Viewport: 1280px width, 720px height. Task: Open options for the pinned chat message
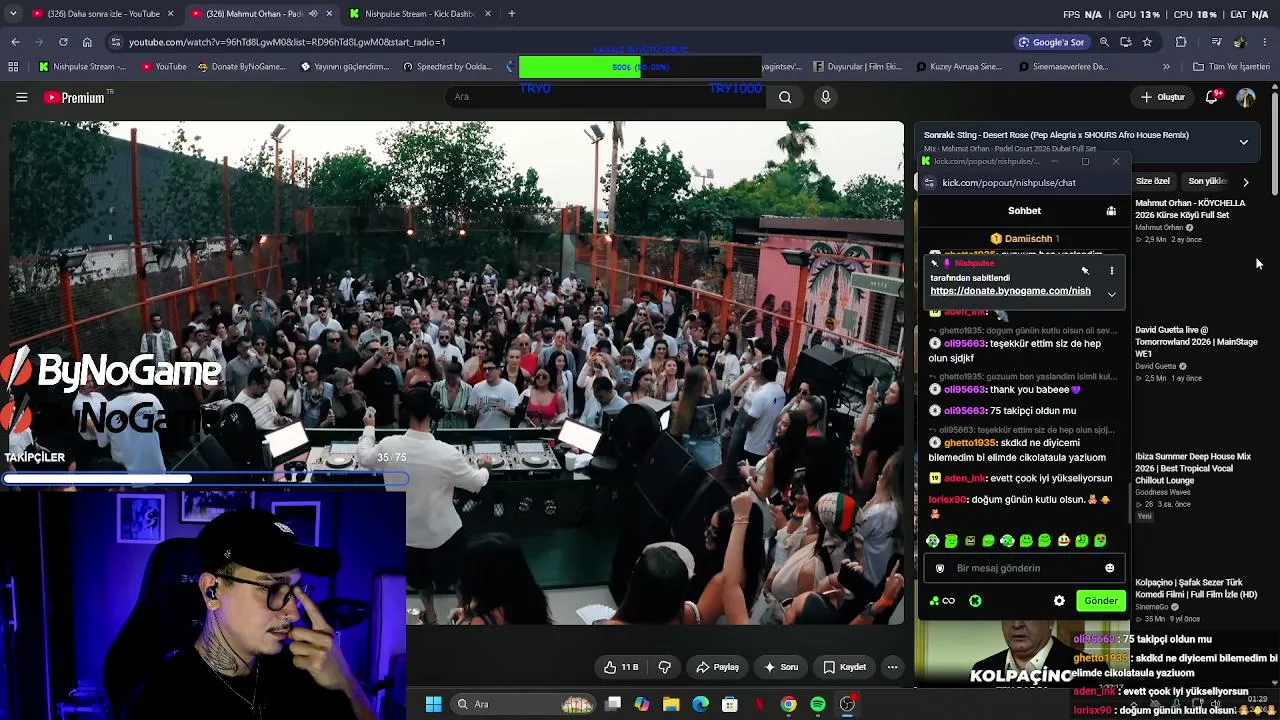[1111, 271]
